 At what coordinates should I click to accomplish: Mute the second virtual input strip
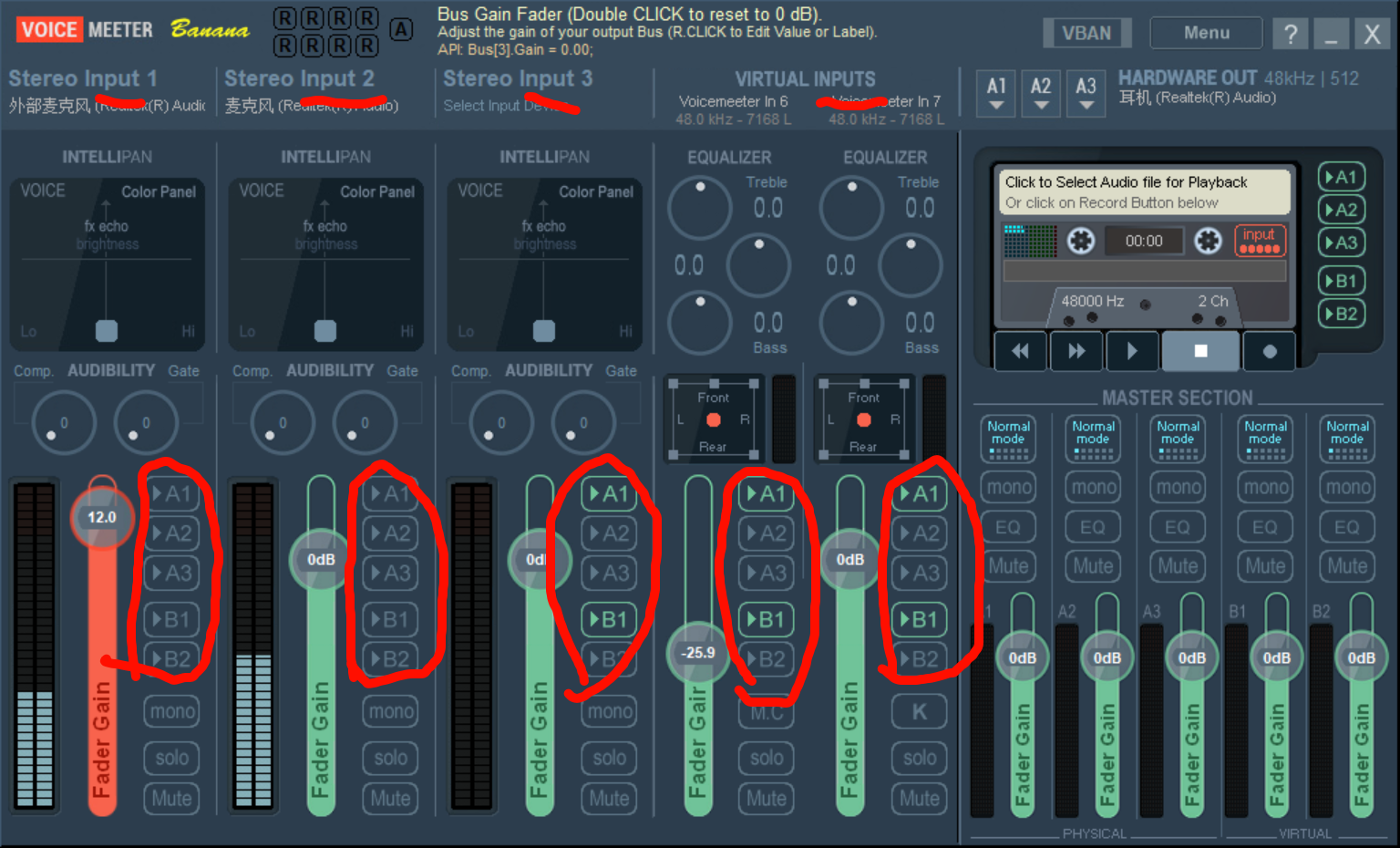coord(919,799)
